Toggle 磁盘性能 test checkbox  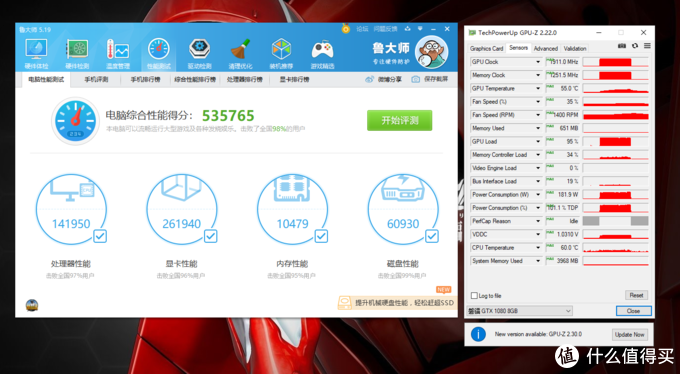point(432,236)
